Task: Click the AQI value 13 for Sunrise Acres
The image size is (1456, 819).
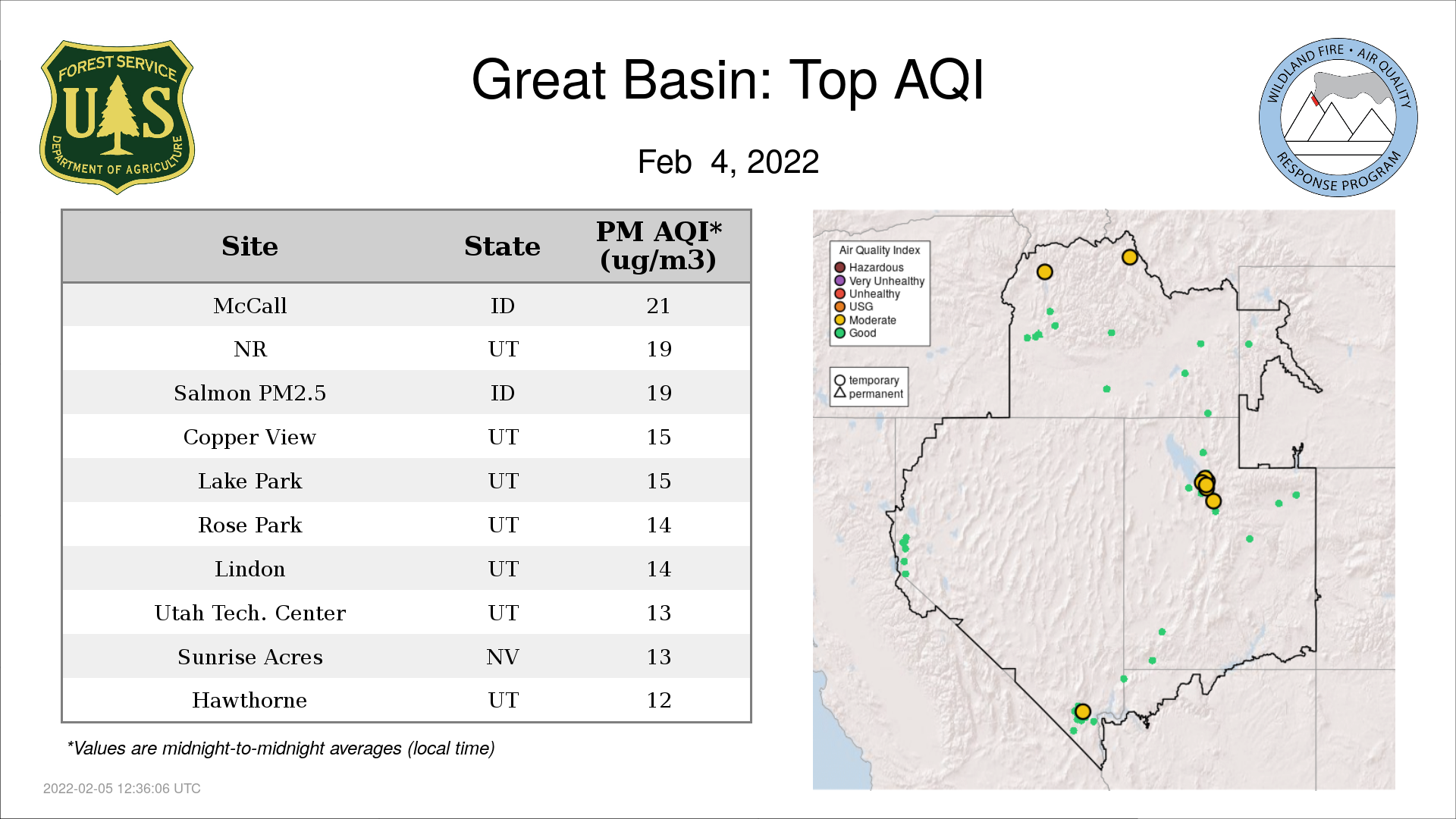Action: 658,657
